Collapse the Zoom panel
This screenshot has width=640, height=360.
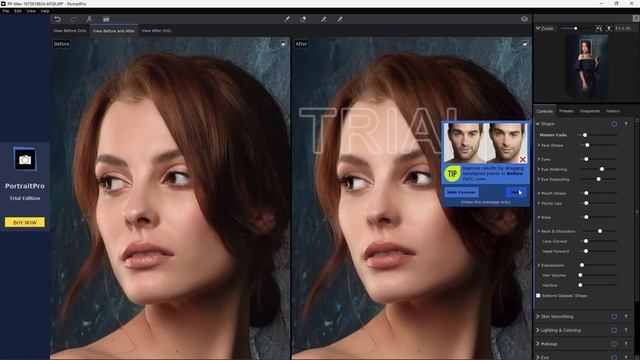tap(538, 28)
